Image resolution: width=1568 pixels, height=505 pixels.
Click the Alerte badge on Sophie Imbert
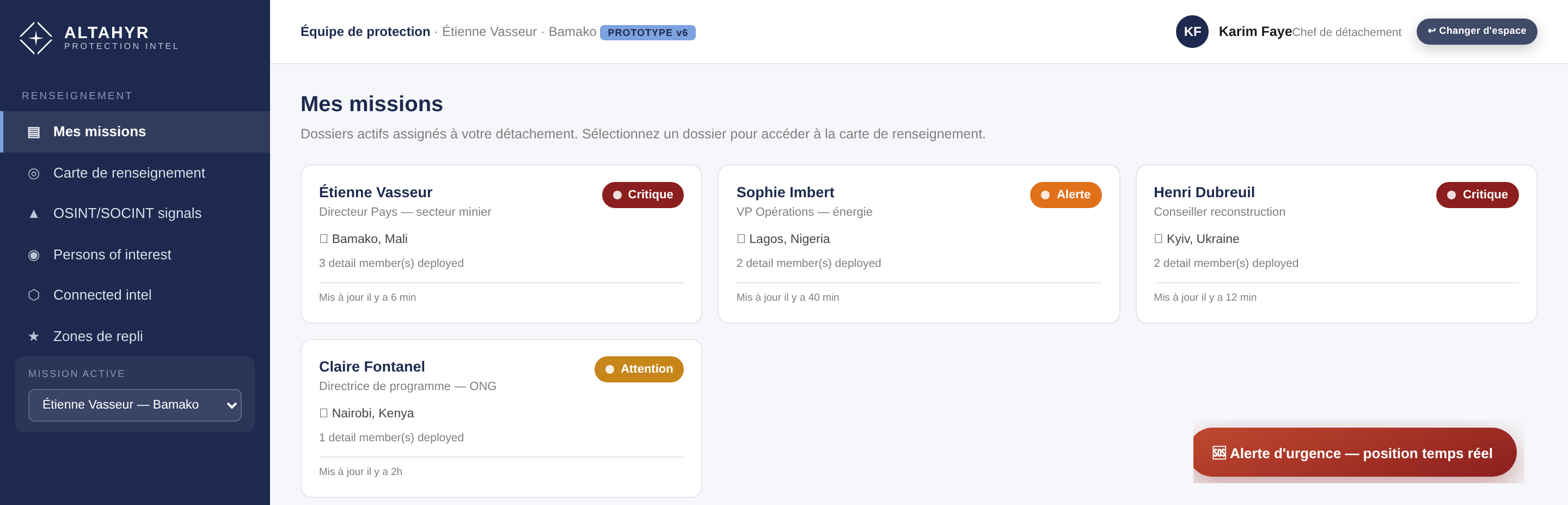pos(1065,195)
